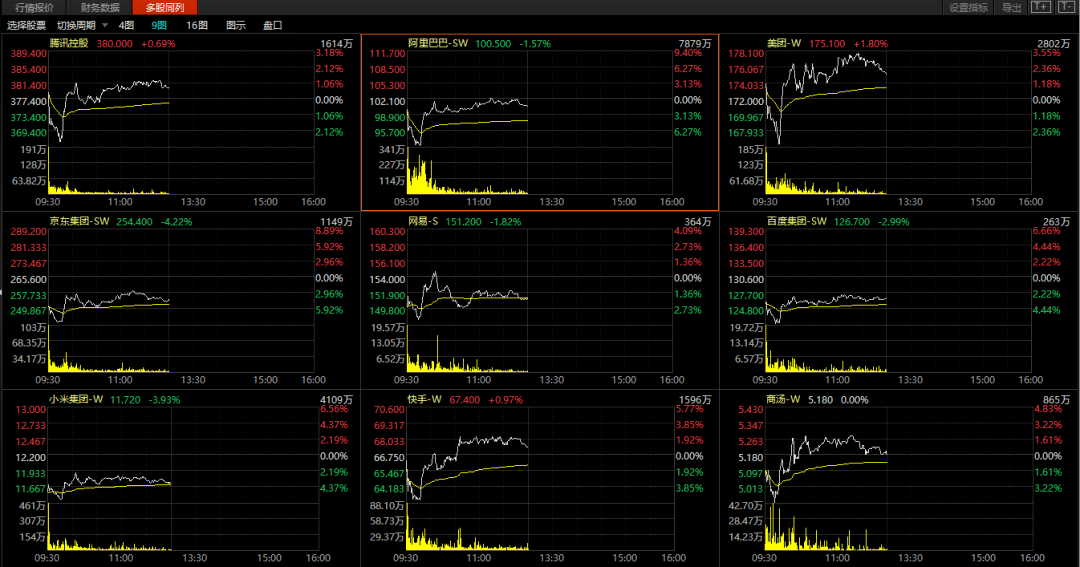1080x567 pixels.
Task: Click 商汤-W price 5.180
Action: [820, 400]
